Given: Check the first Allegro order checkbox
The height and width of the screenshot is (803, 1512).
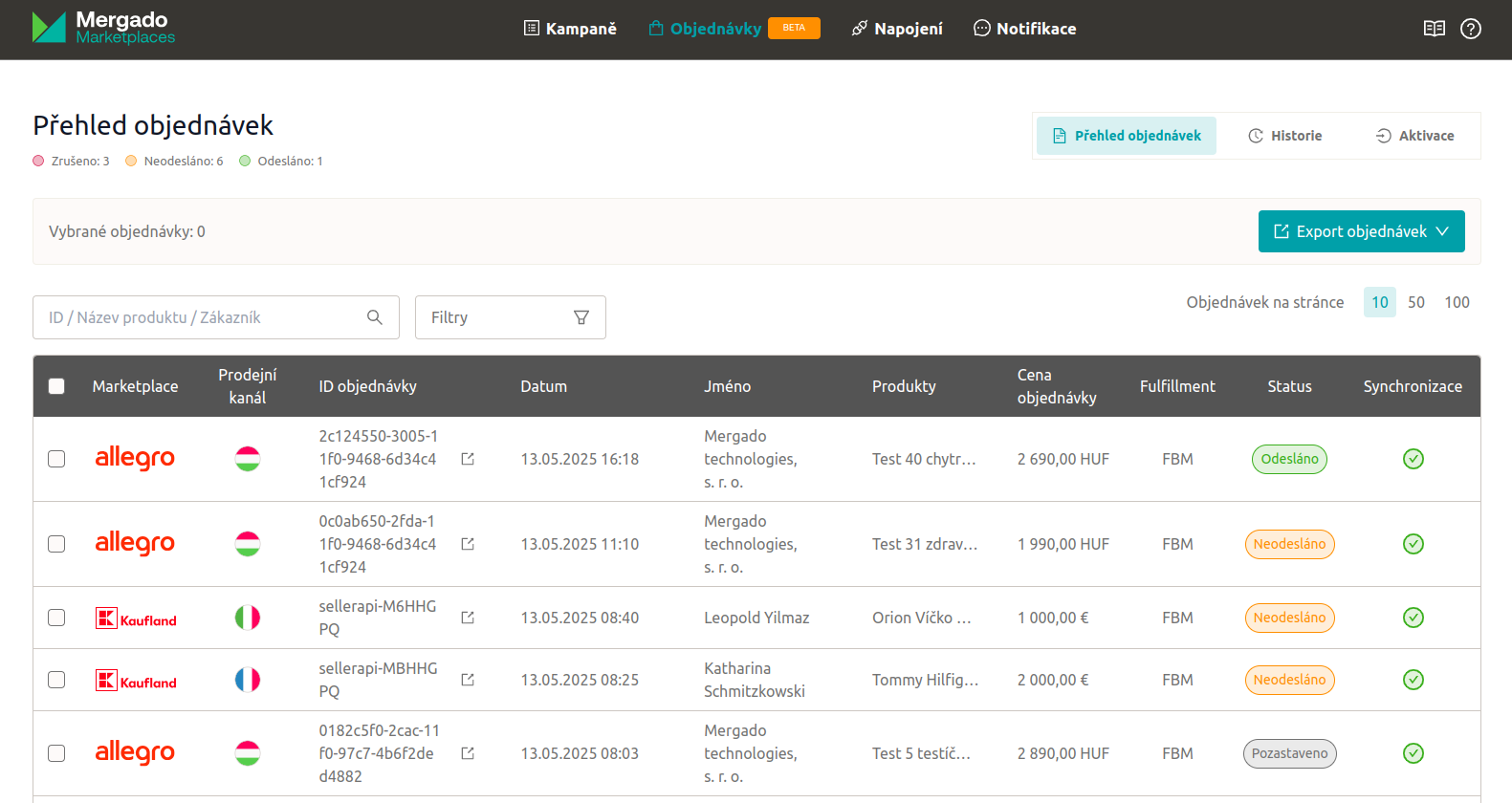Looking at the screenshot, I should coord(56,459).
